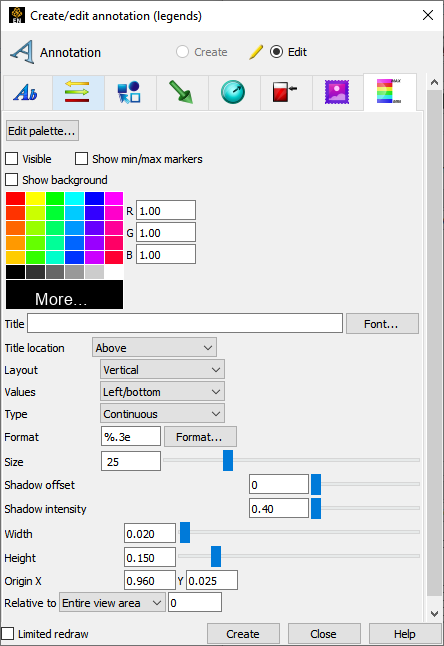
Task: Click the Create button at bottom
Action: tap(243, 634)
